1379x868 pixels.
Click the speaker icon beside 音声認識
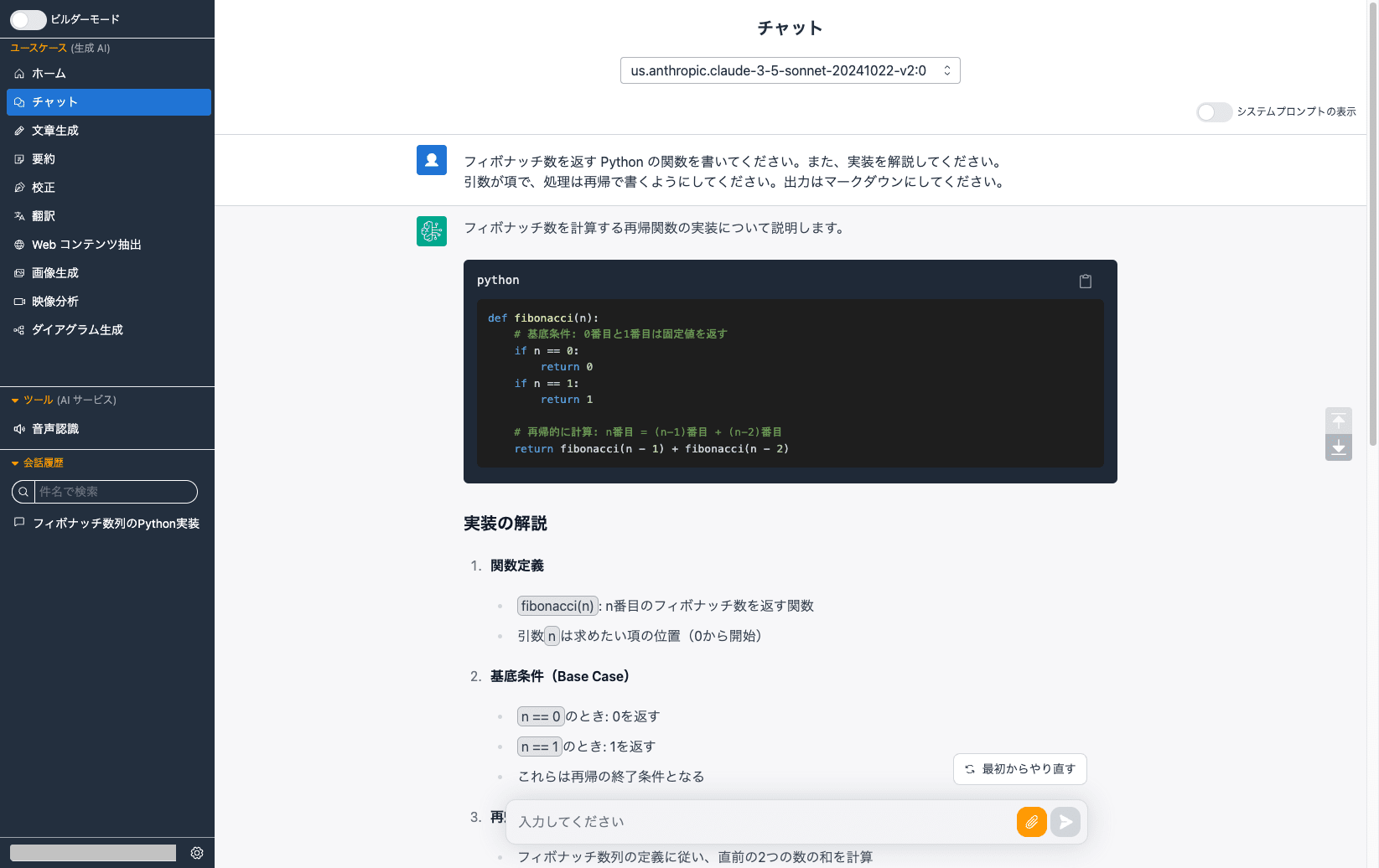tap(19, 429)
